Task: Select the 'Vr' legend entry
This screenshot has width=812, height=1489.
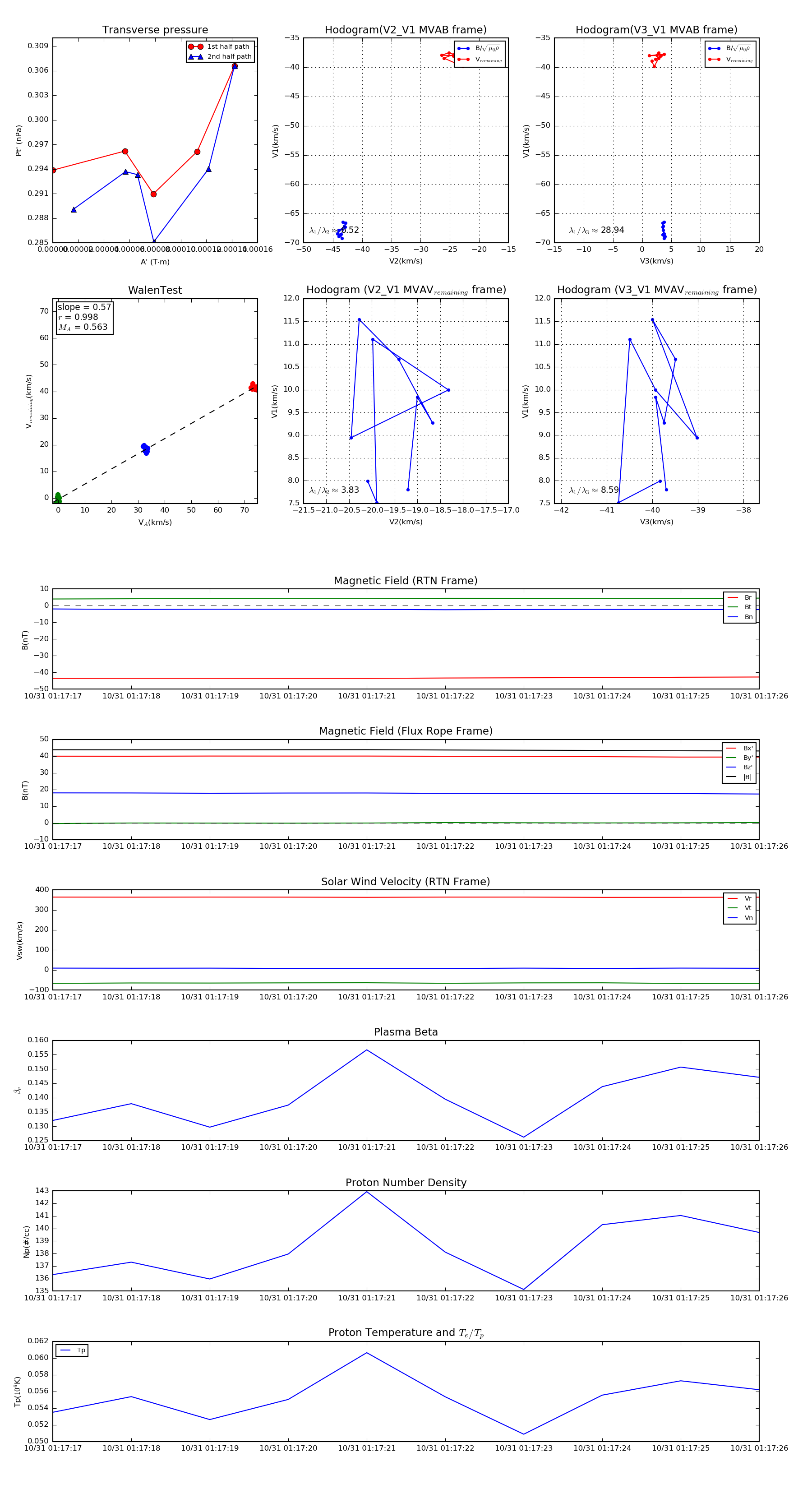Action: coord(740,898)
